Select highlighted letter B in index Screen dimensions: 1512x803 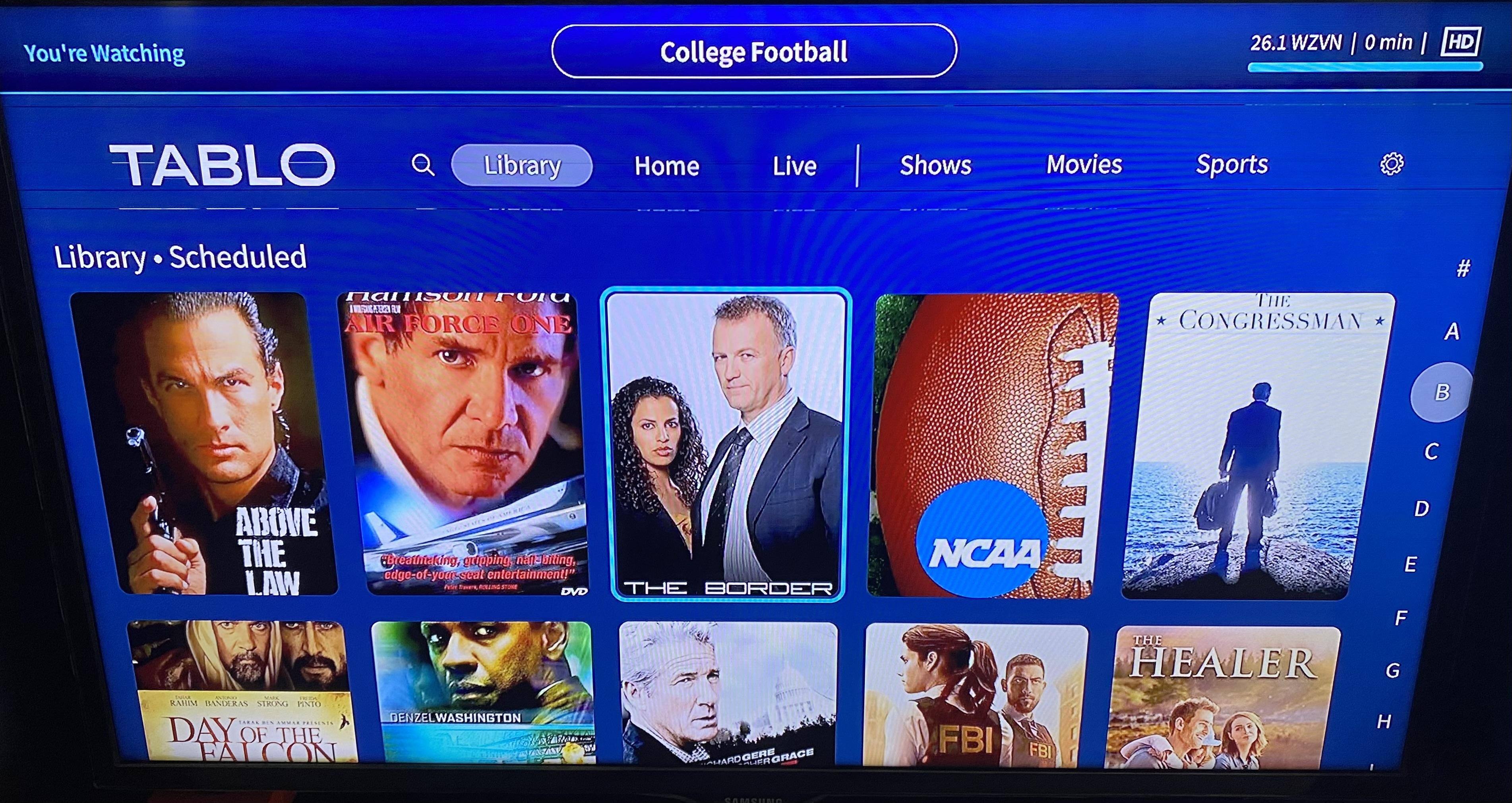[1442, 392]
